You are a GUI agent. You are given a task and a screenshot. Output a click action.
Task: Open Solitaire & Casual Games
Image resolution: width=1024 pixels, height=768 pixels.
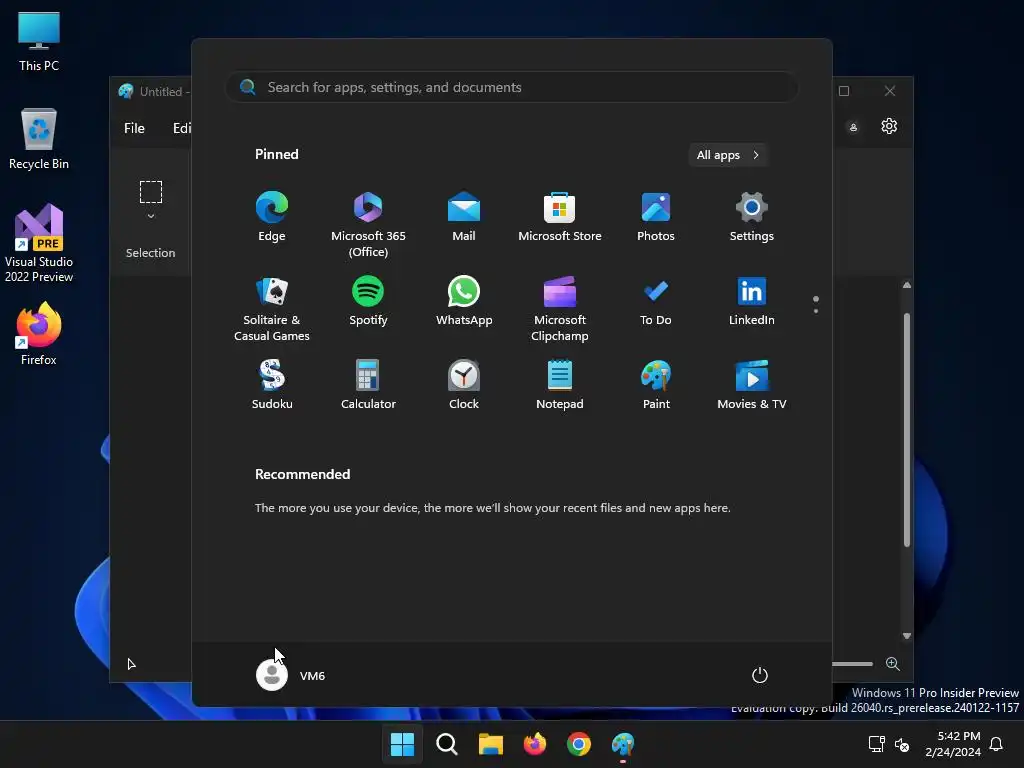pos(272,309)
